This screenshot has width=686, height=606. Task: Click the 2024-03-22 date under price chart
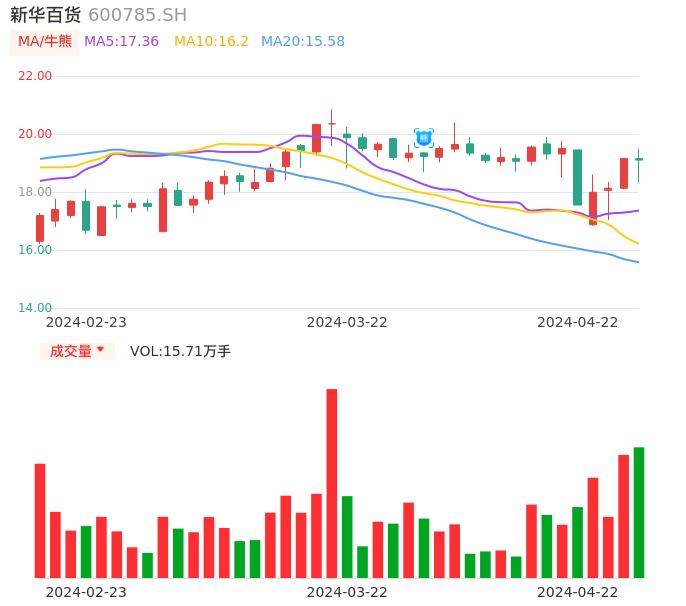click(347, 322)
